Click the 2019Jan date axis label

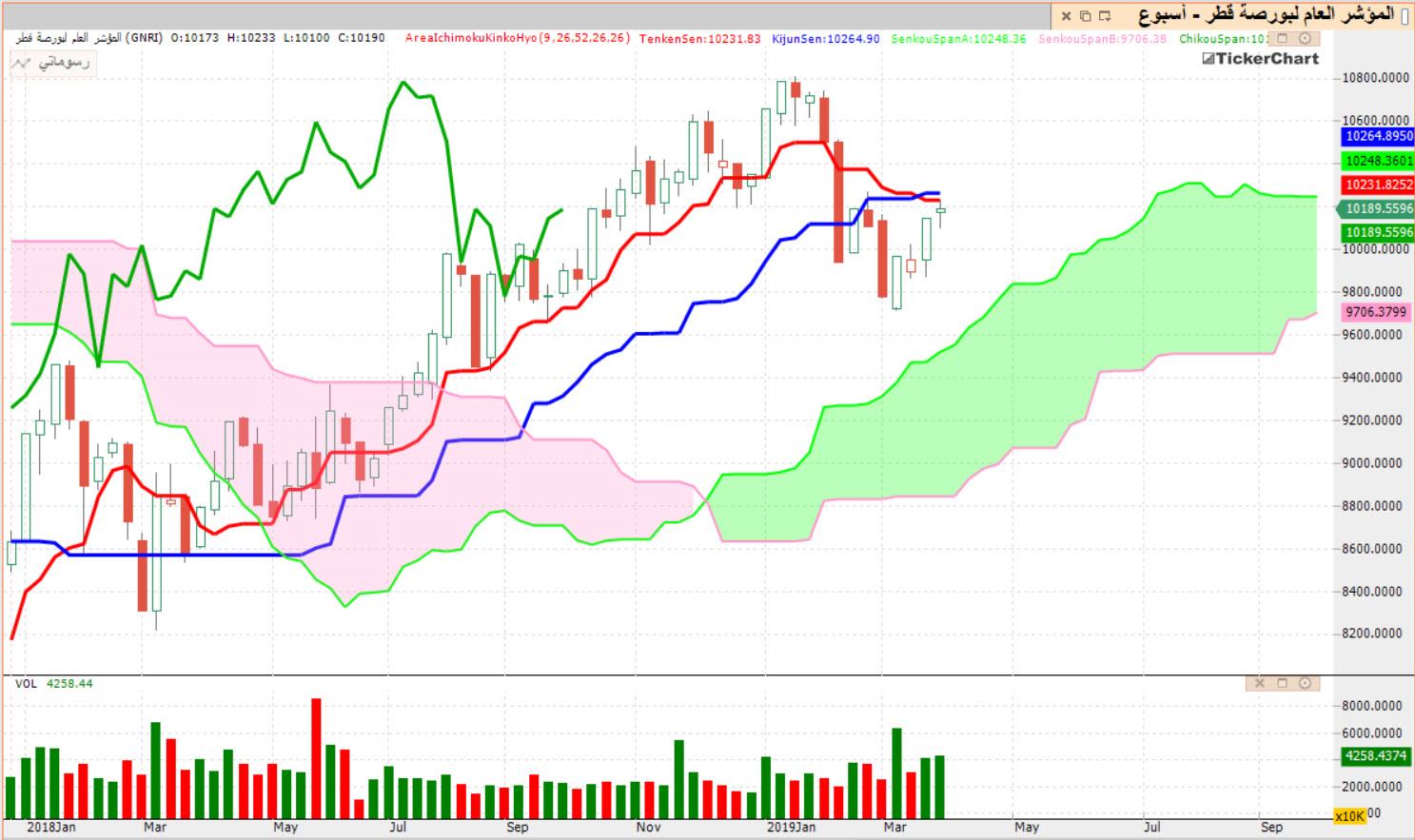point(791,827)
